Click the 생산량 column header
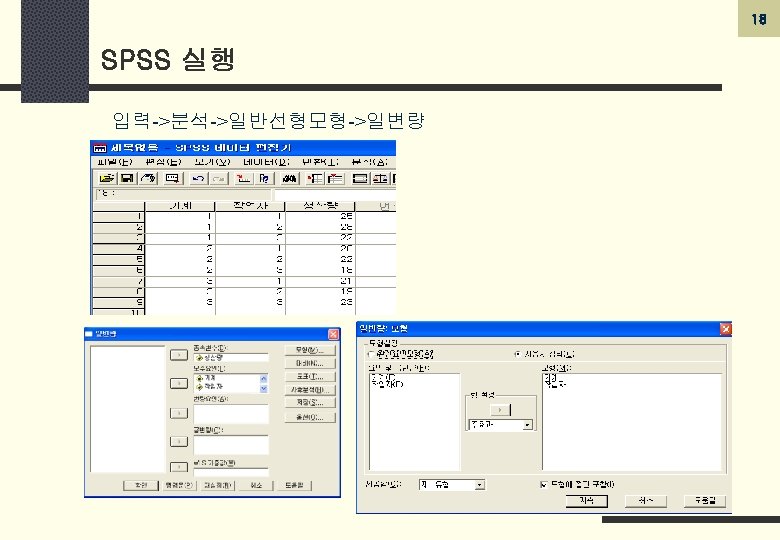Screen dimensions: 780x540 (x=320, y=206)
